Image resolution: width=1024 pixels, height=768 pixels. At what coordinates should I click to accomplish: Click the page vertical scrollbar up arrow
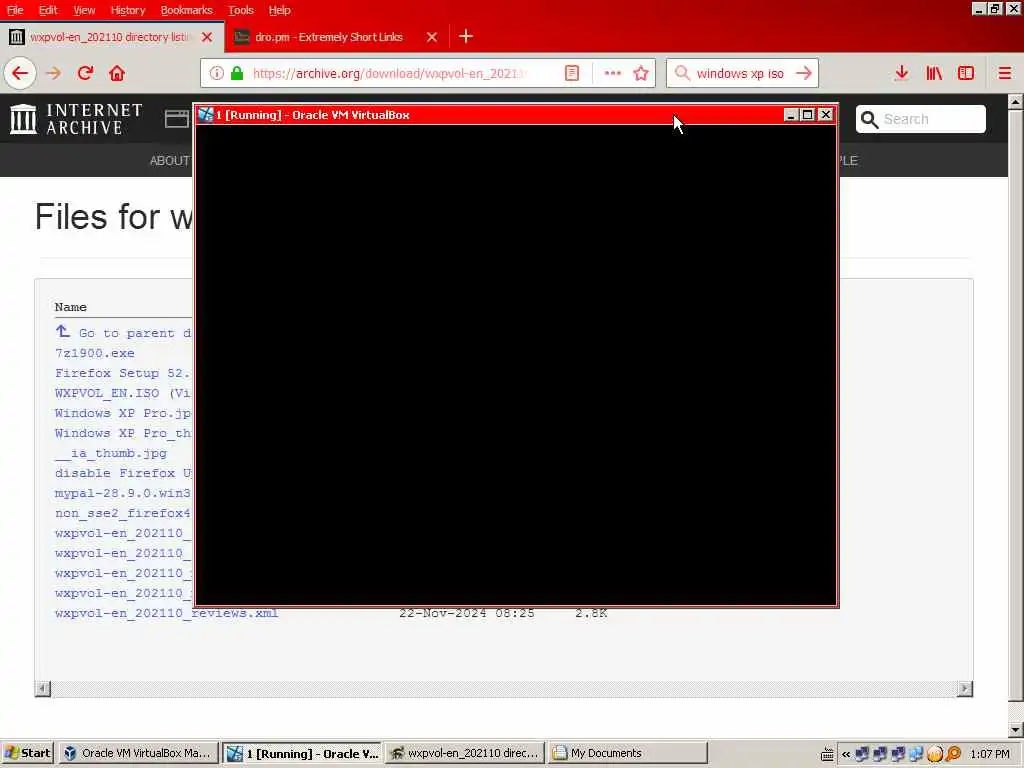click(x=1016, y=102)
